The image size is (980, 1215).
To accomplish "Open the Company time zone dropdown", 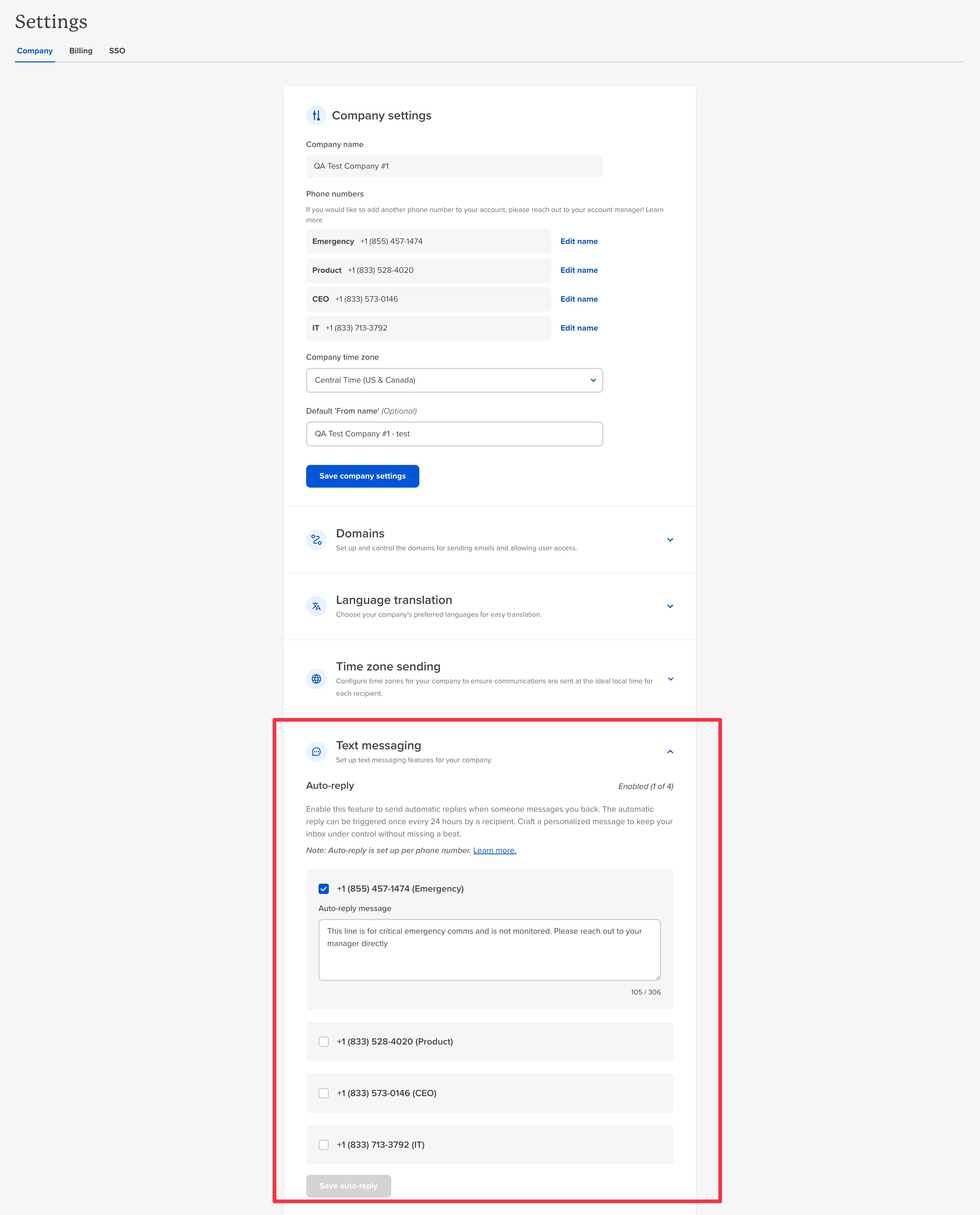I will [454, 380].
